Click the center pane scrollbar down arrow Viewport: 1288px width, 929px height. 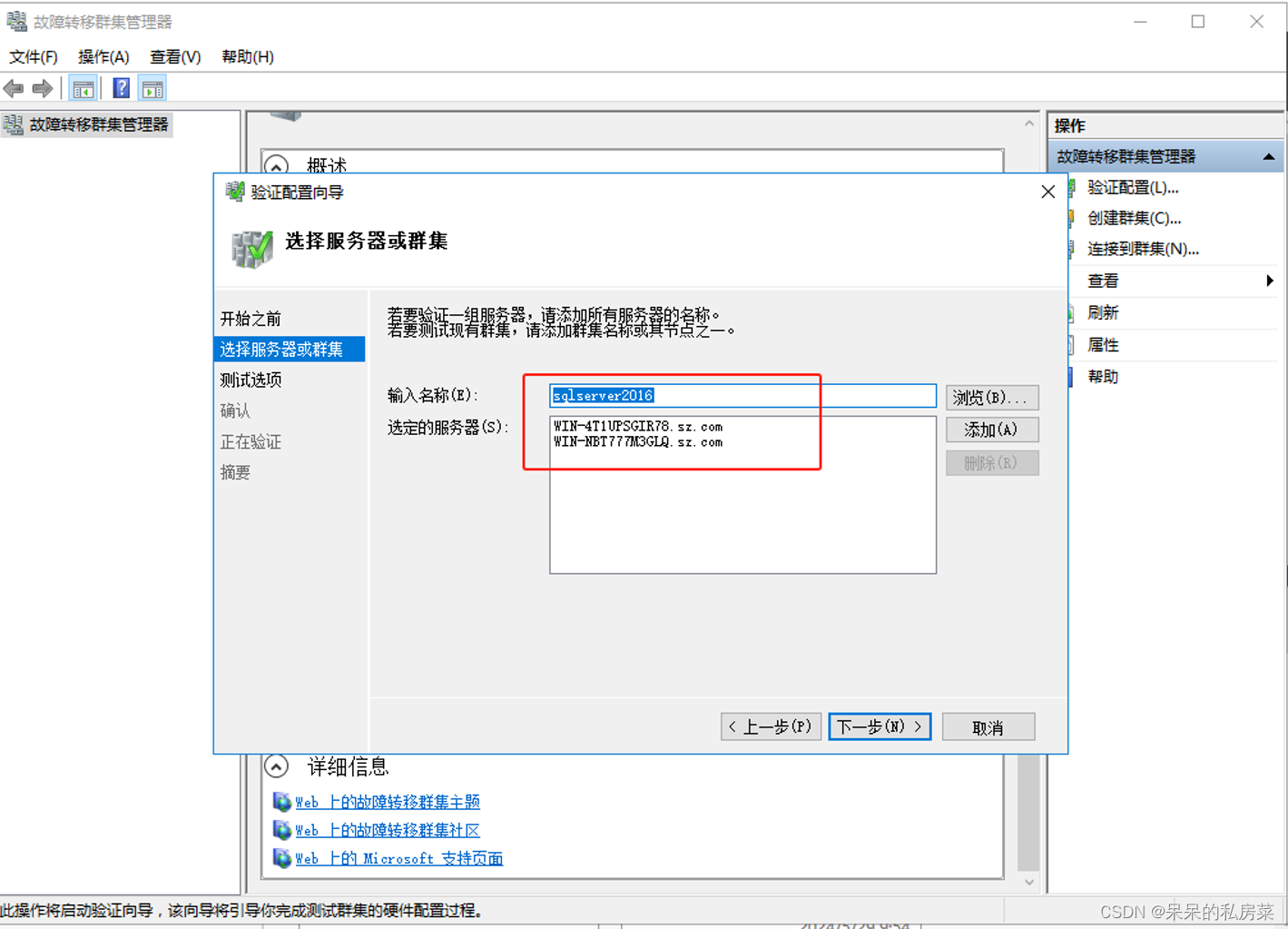click(1028, 882)
